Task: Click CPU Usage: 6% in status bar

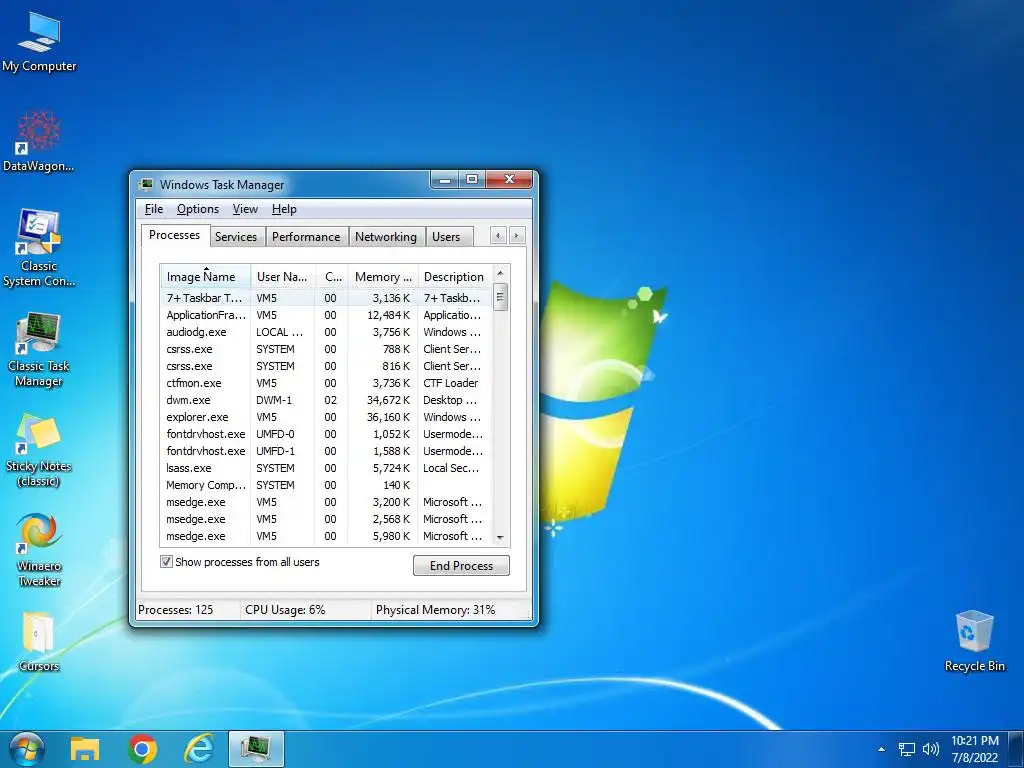Action: pos(285,610)
